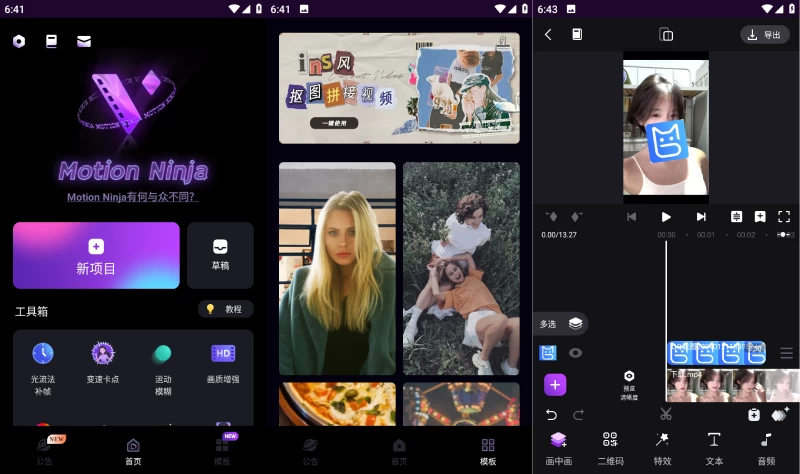The width and height of the screenshot is (800, 474).
Task: Export the video with 导出 button
Action: point(765,35)
